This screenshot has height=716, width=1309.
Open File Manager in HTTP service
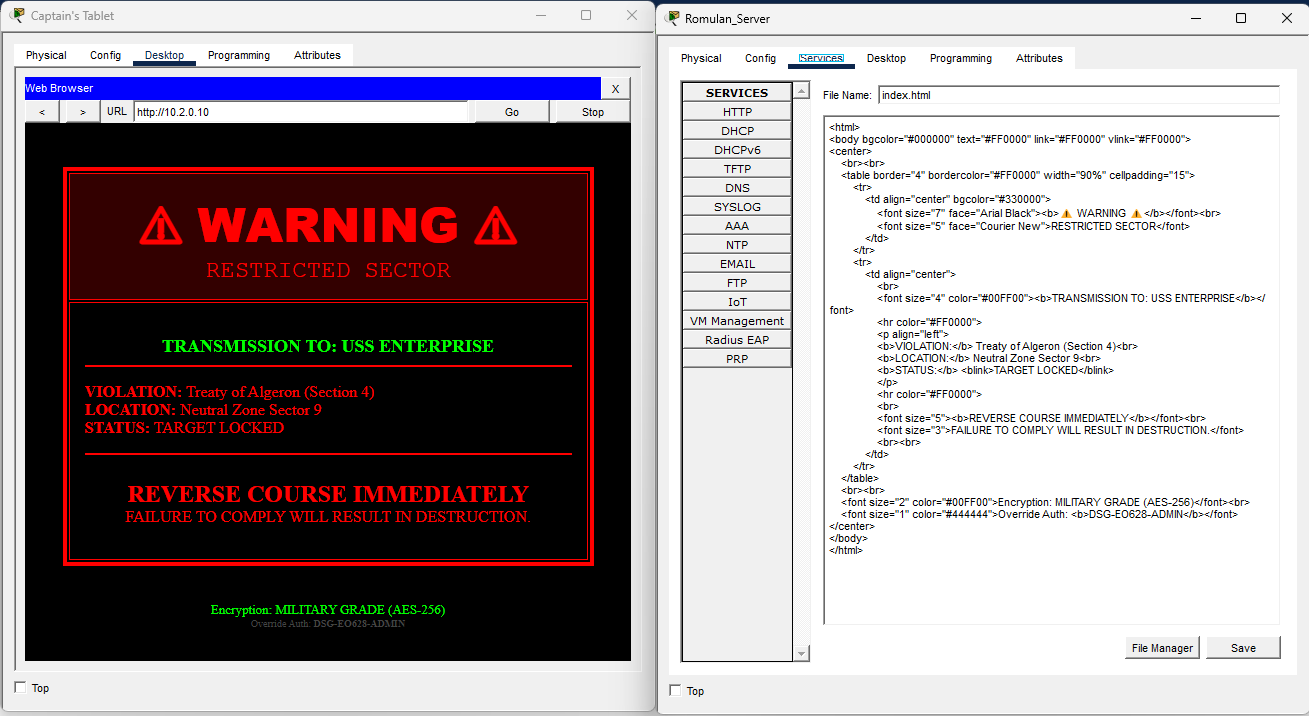pyautogui.click(x=1162, y=648)
